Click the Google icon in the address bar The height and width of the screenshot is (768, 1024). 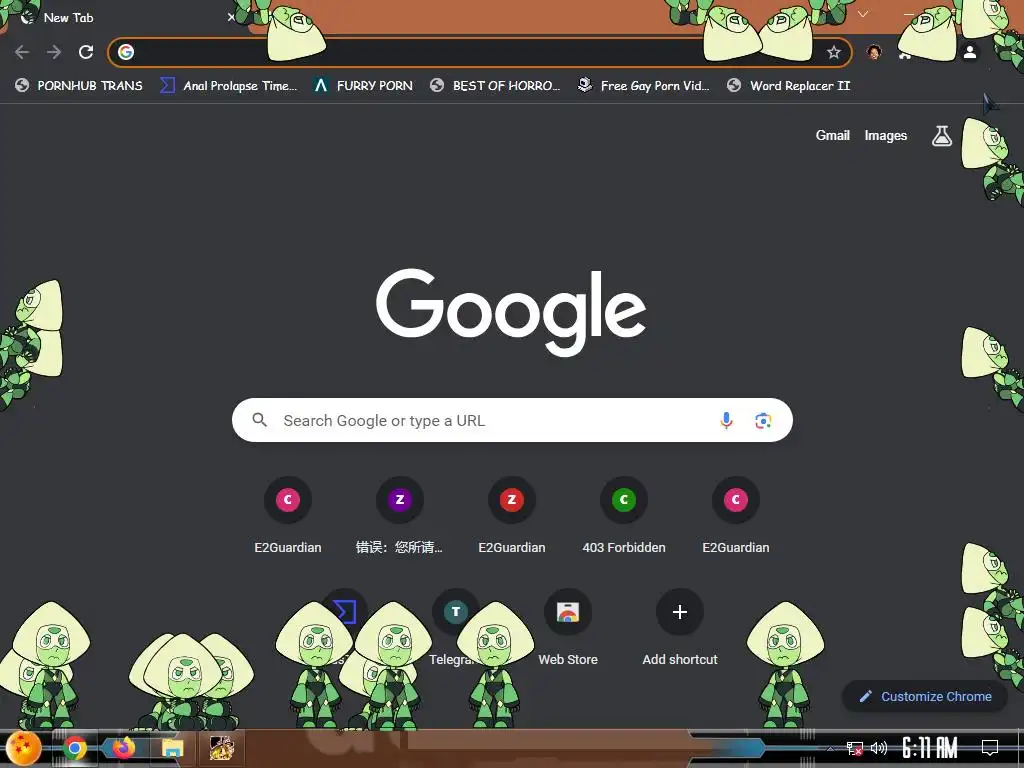pyautogui.click(x=126, y=52)
